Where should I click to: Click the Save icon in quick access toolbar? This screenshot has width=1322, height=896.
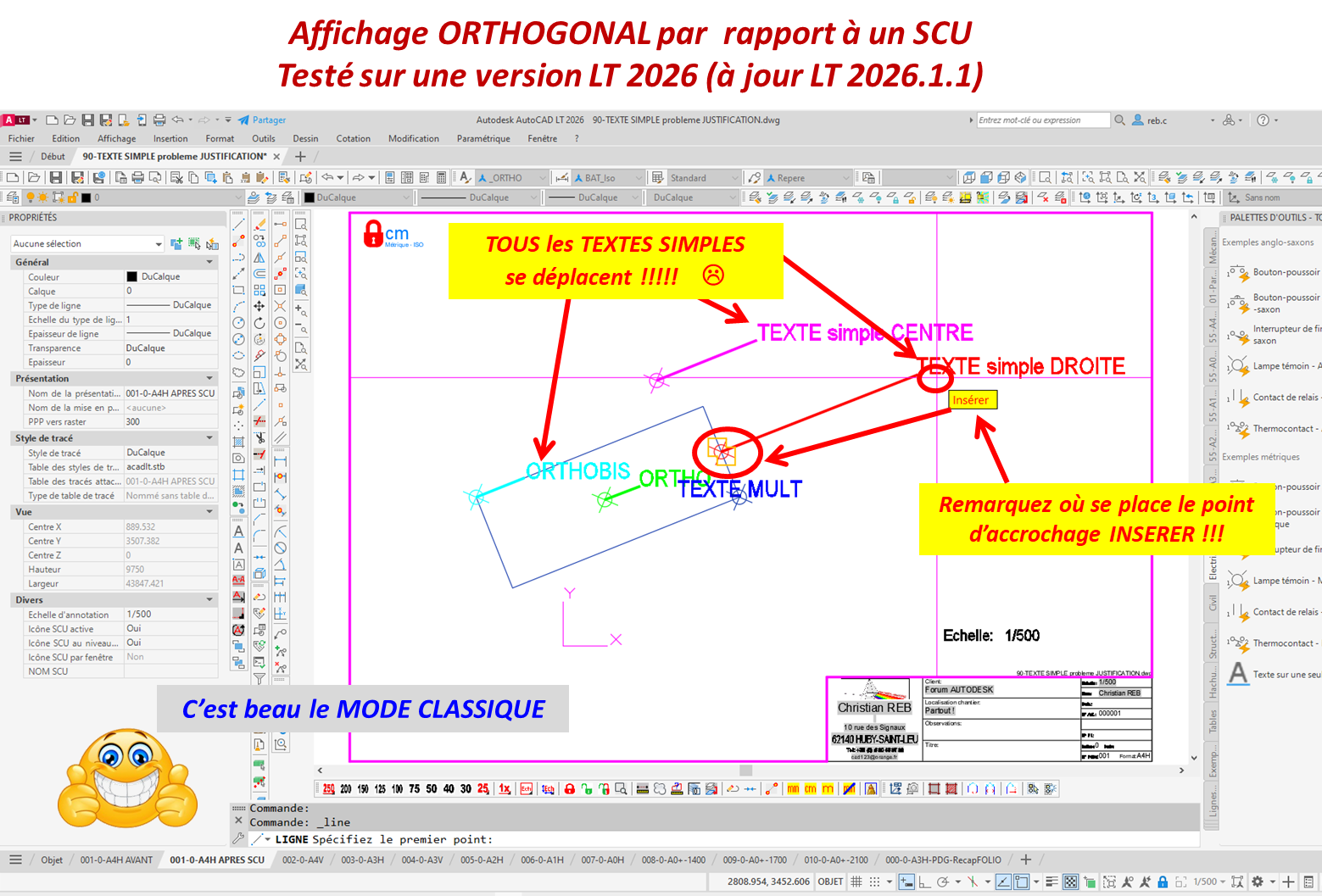(x=88, y=120)
